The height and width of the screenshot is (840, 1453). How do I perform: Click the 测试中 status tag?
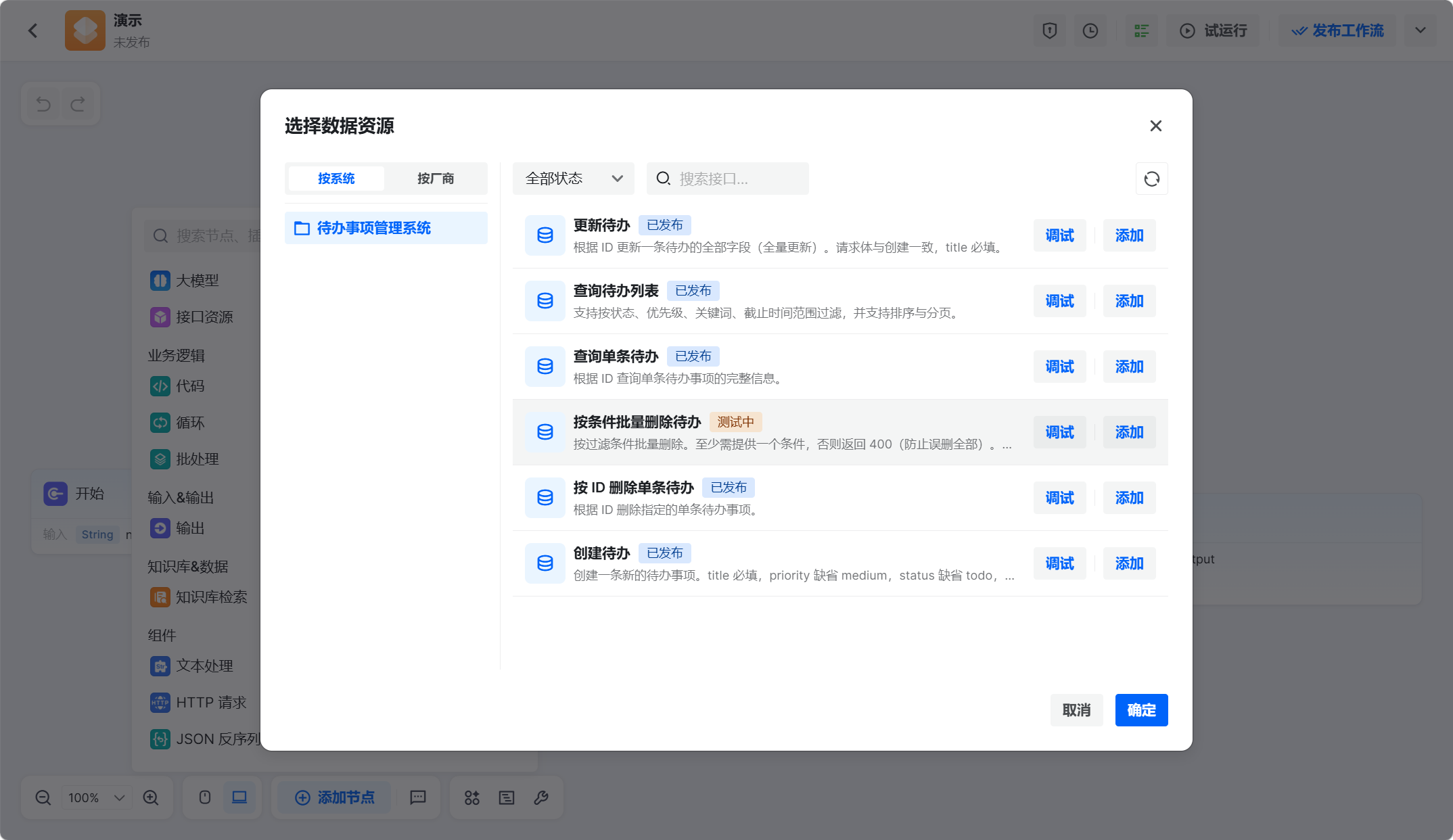pos(735,422)
